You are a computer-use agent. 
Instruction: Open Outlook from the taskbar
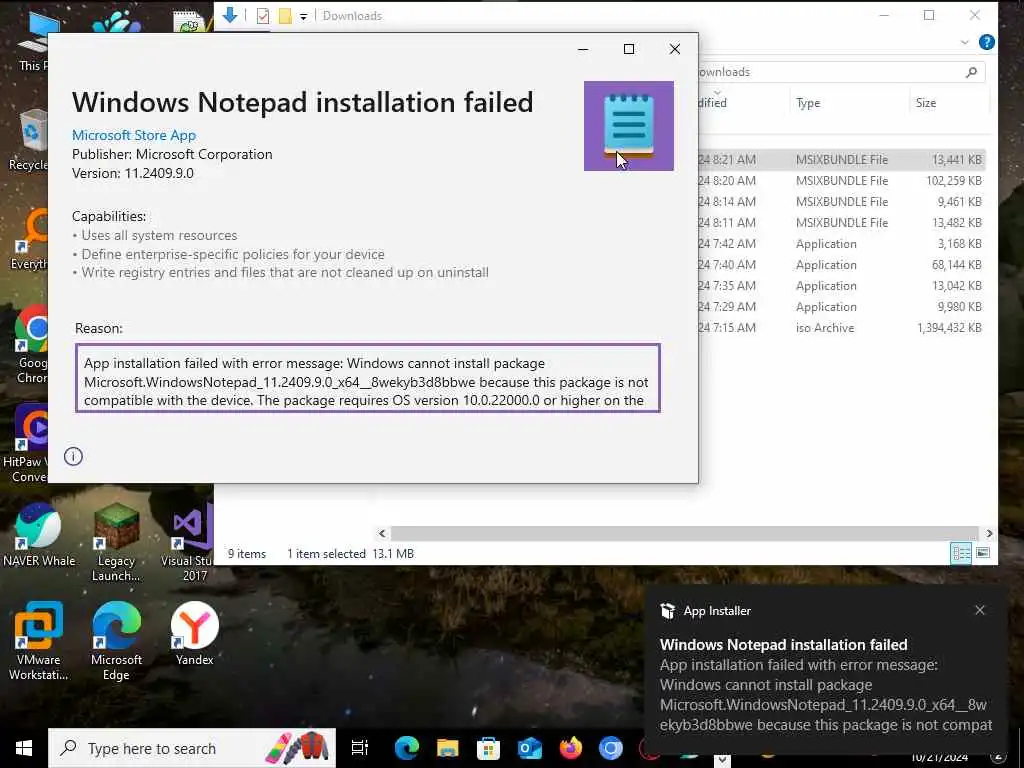tap(529, 748)
